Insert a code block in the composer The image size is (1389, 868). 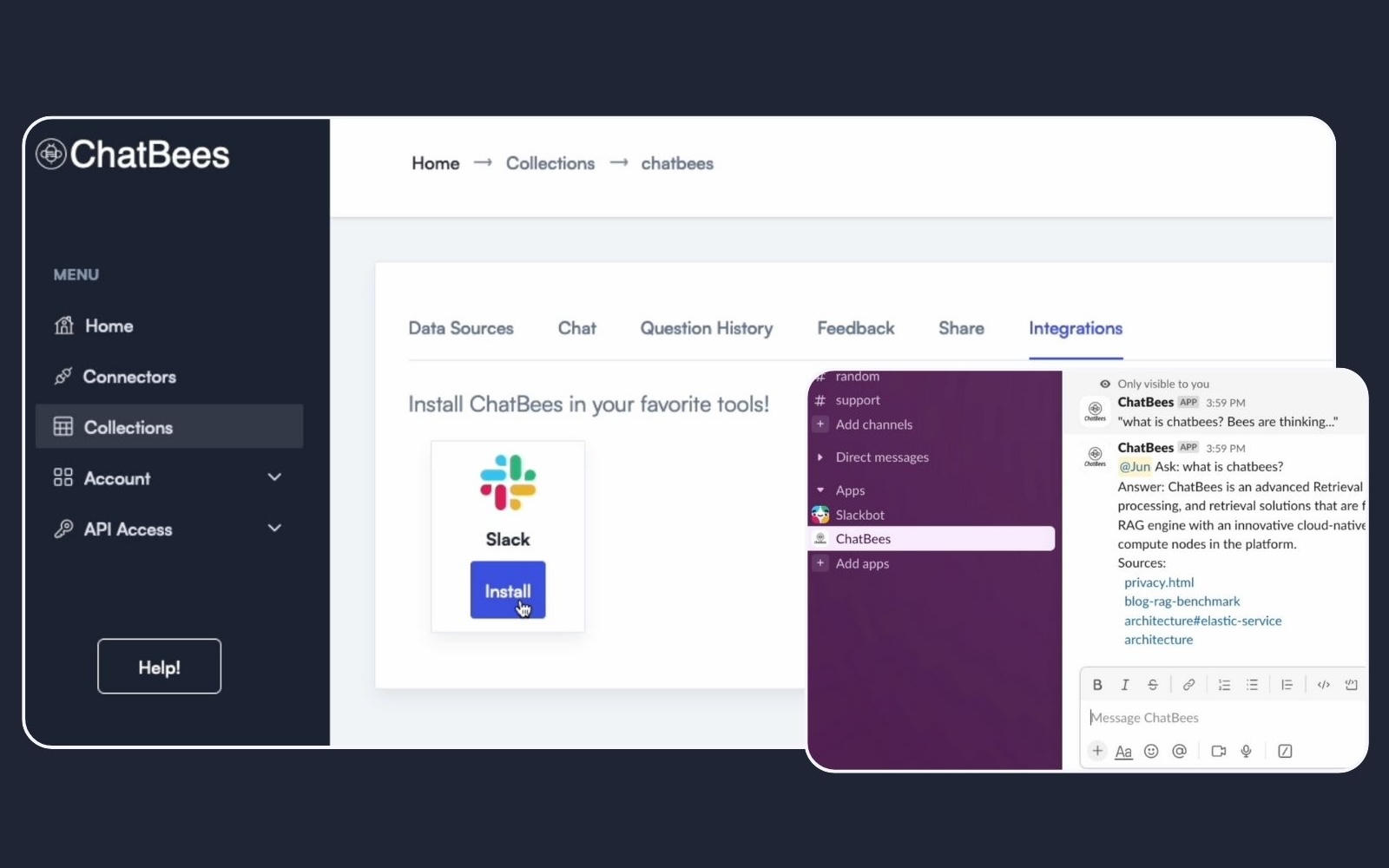tap(1351, 685)
